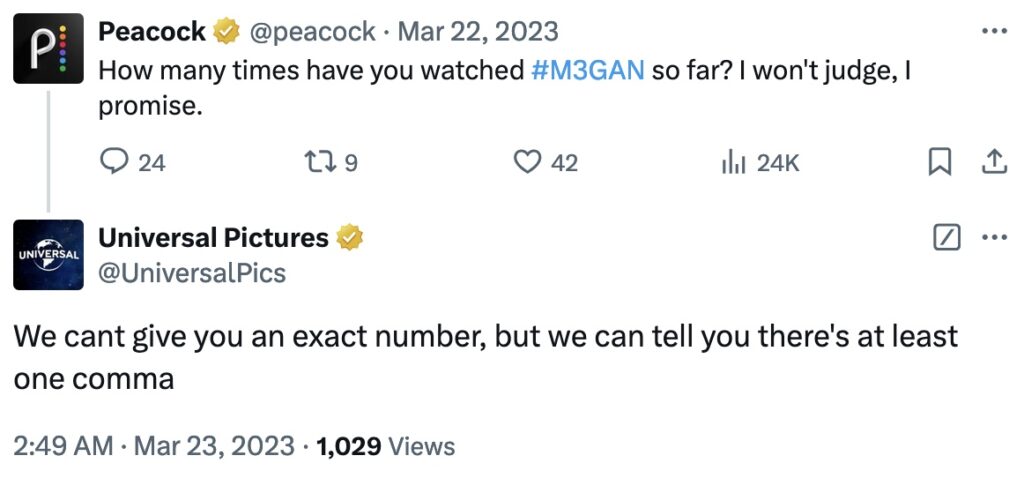Viewport: 1024px width, 478px height.
Task: Click the #M3GAN hashtag link
Action: 589,72
